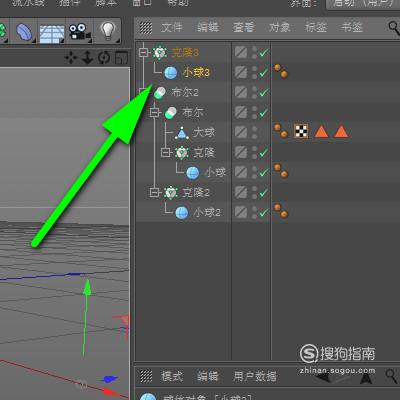This screenshot has width=400, height=400.
Task: Click the boole icon of 布尔2
Action: point(160,93)
